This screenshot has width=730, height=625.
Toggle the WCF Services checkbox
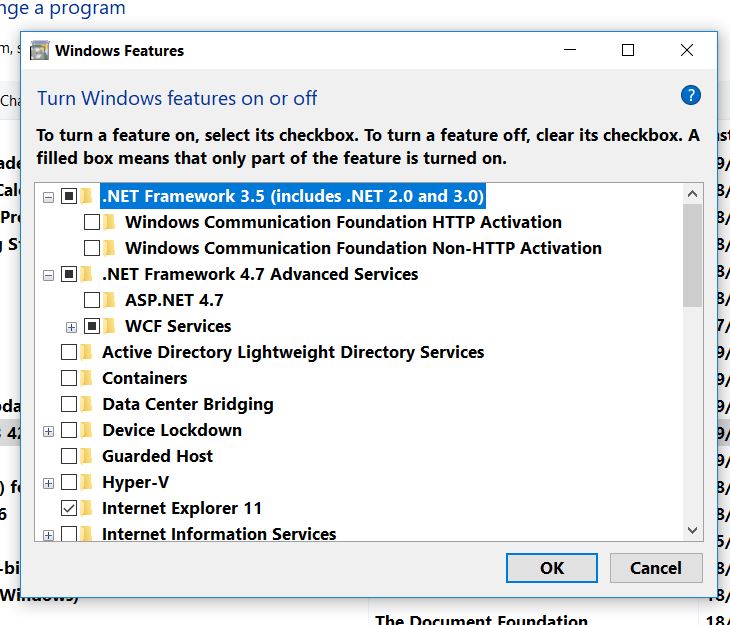click(92, 326)
